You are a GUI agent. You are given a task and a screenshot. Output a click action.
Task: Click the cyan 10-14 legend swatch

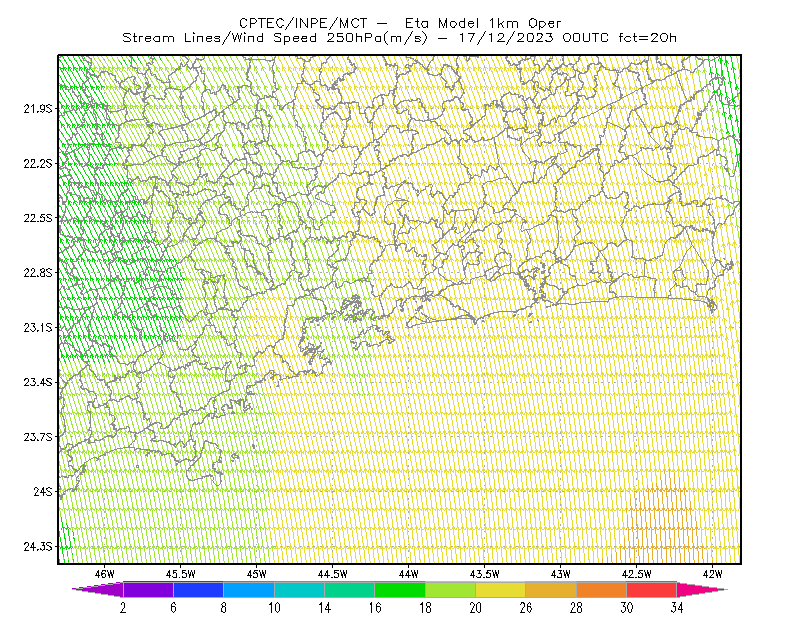point(299,589)
